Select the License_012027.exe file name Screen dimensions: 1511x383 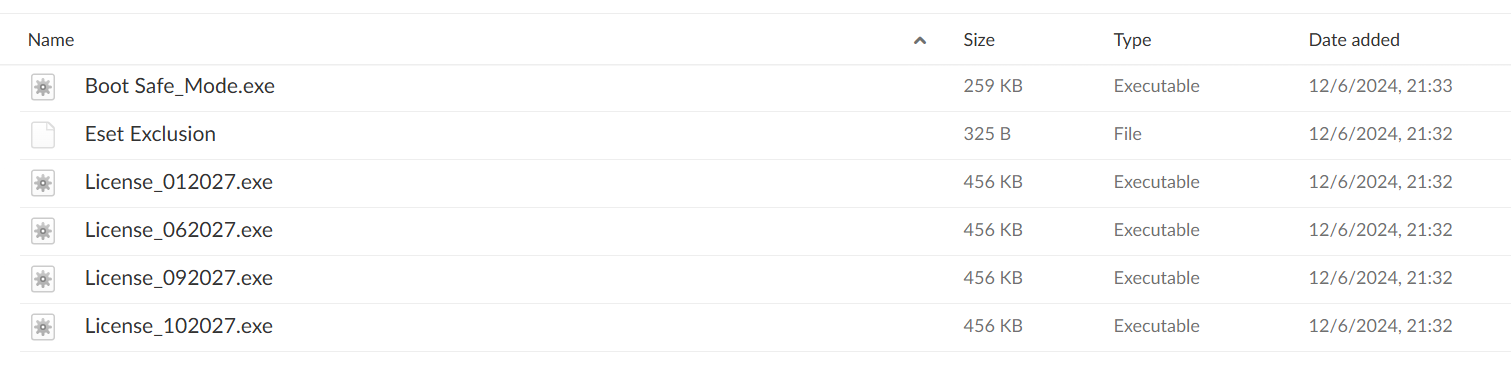[x=179, y=182]
